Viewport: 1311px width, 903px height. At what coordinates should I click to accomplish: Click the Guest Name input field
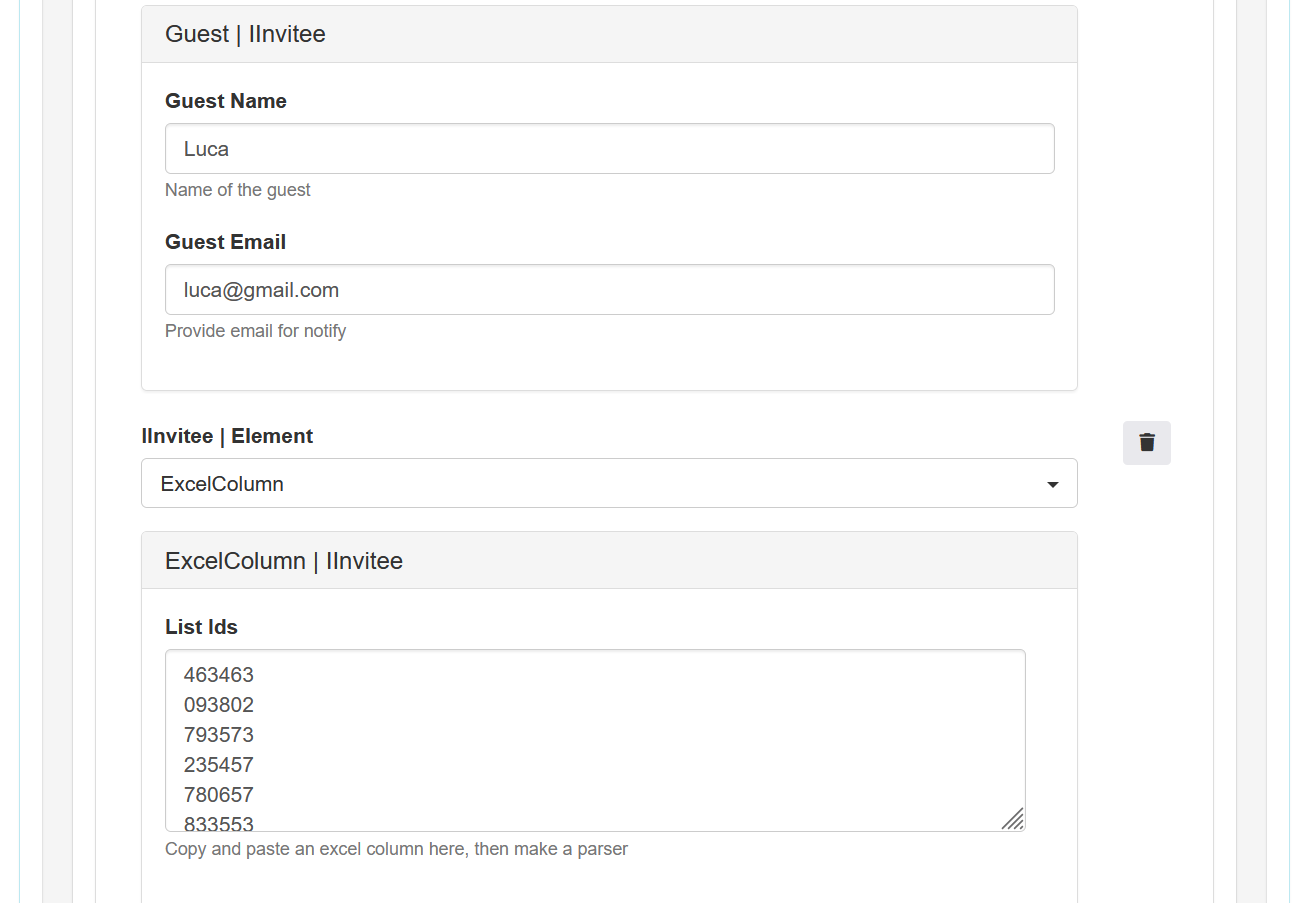click(609, 149)
